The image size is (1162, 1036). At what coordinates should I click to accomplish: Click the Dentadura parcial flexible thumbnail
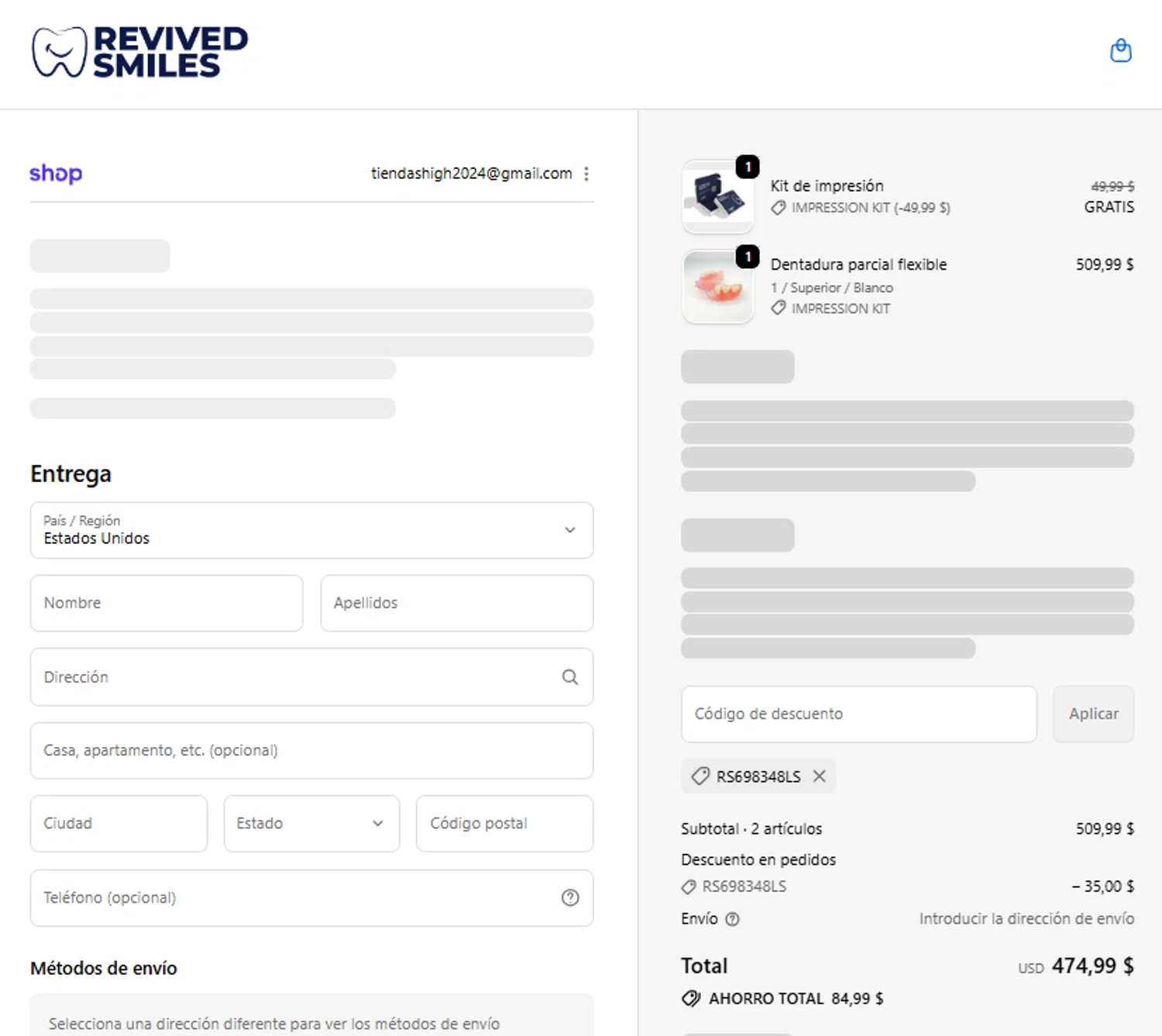pyautogui.click(x=718, y=287)
